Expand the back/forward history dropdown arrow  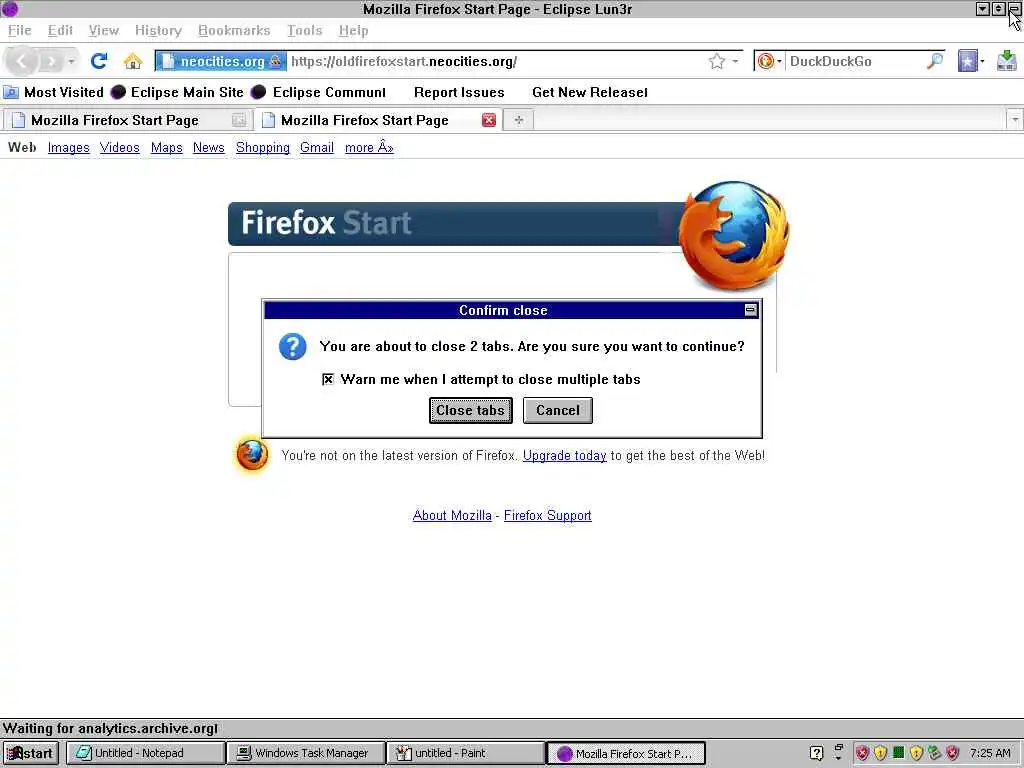(71, 62)
